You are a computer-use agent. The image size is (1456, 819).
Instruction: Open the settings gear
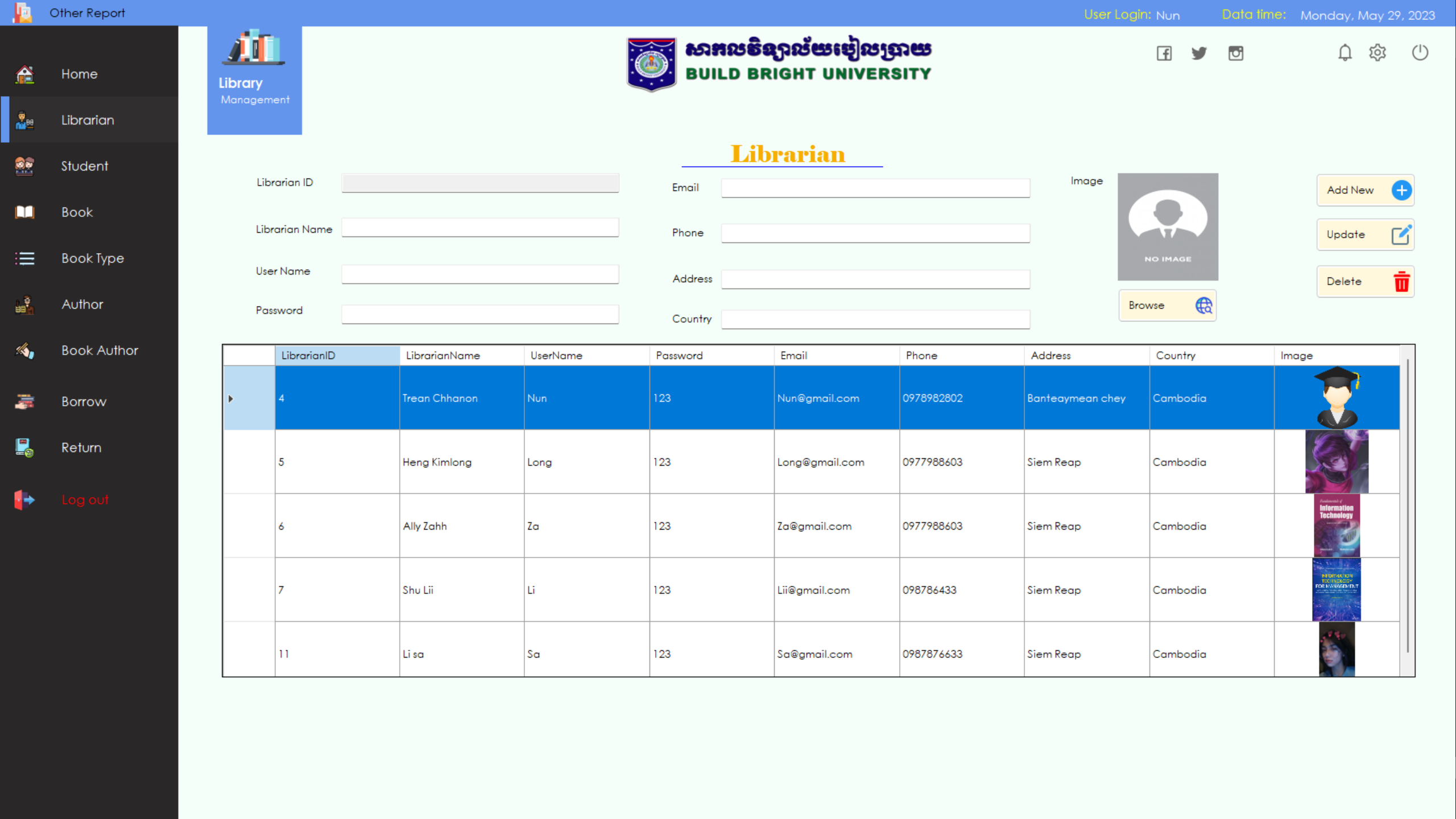click(x=1378, y=53)
